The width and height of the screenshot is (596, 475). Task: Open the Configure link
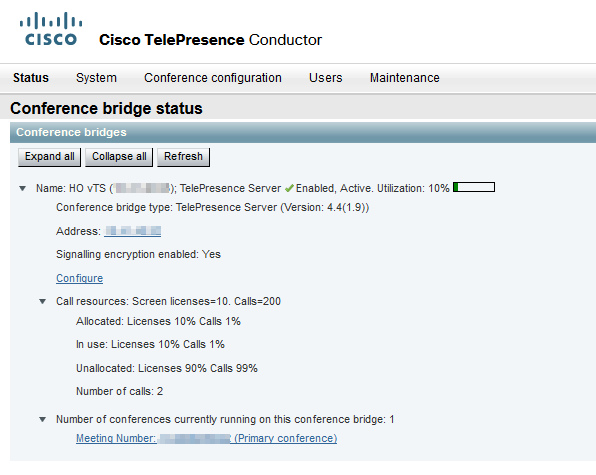79,278
